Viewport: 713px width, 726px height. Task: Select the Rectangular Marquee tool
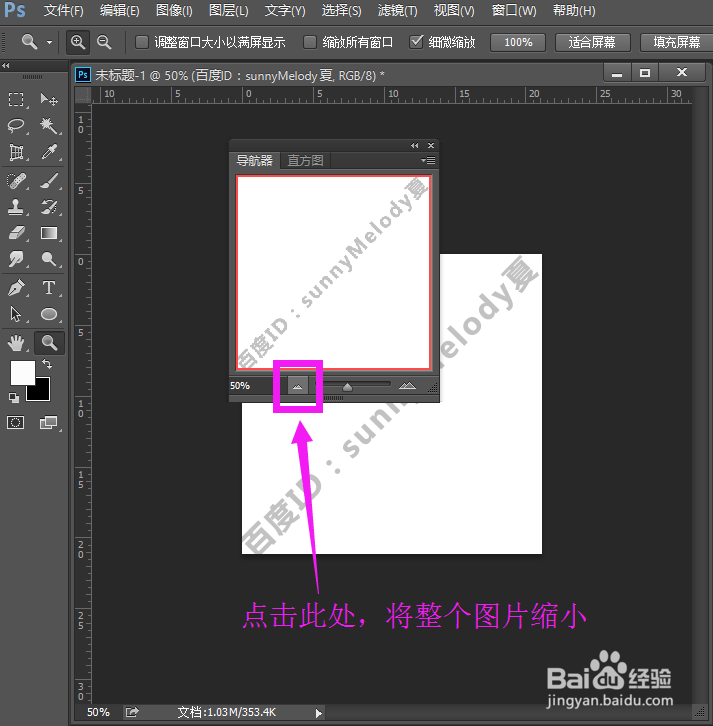tap(16, 100)
